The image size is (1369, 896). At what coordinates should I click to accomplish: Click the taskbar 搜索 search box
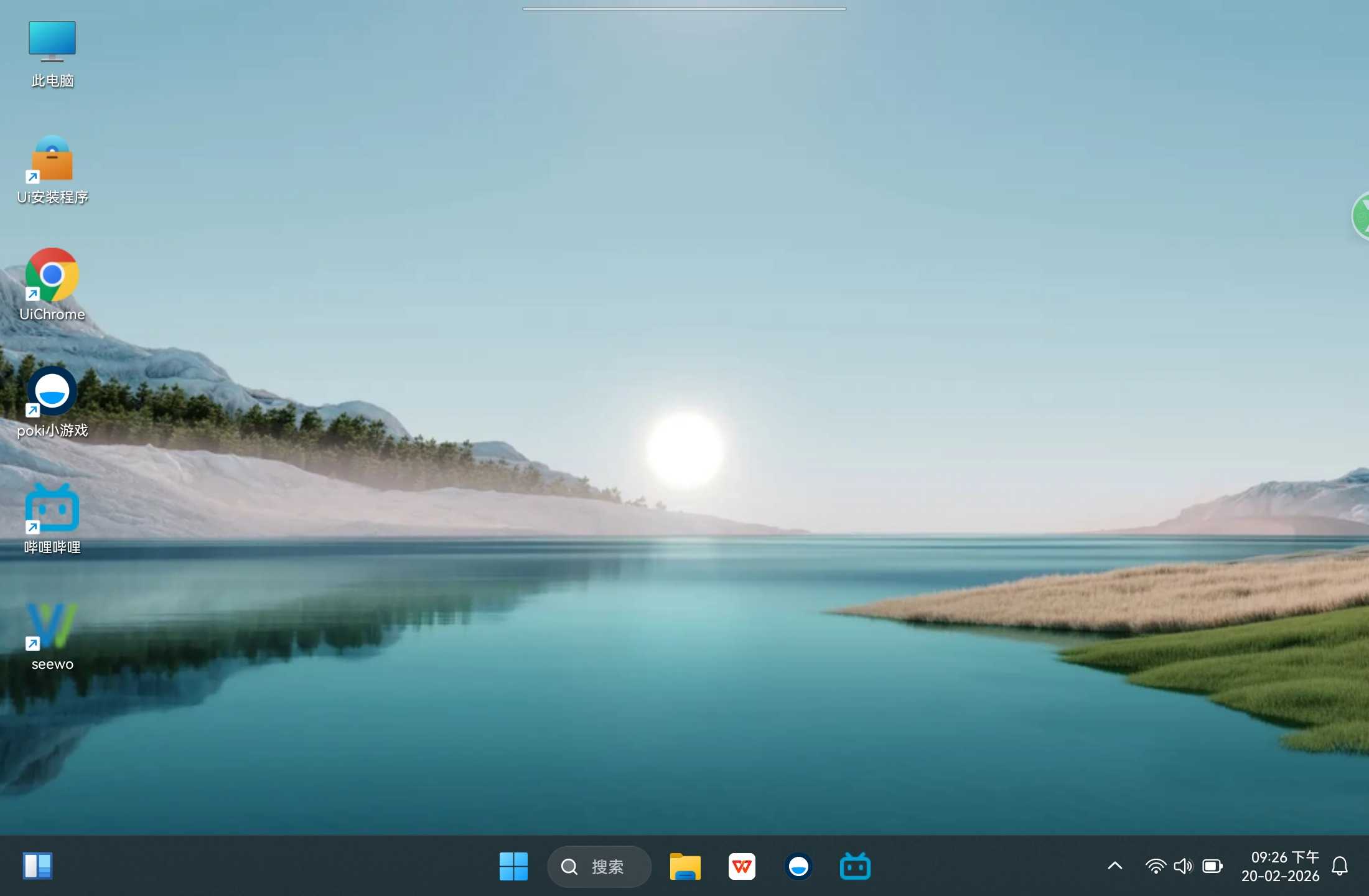coord(599,866)
